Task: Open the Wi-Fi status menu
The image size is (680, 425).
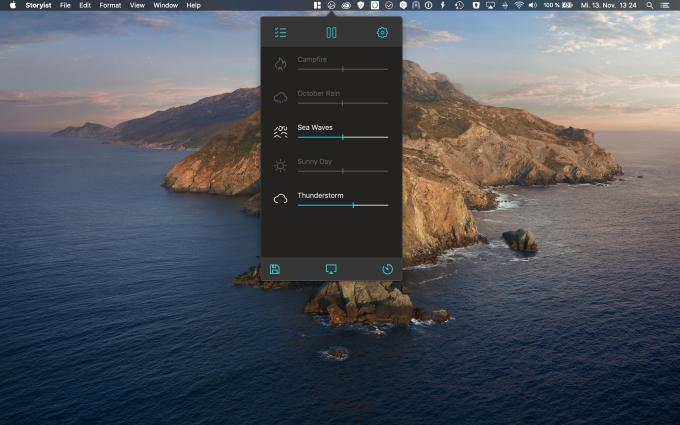Action: point(519,5)
